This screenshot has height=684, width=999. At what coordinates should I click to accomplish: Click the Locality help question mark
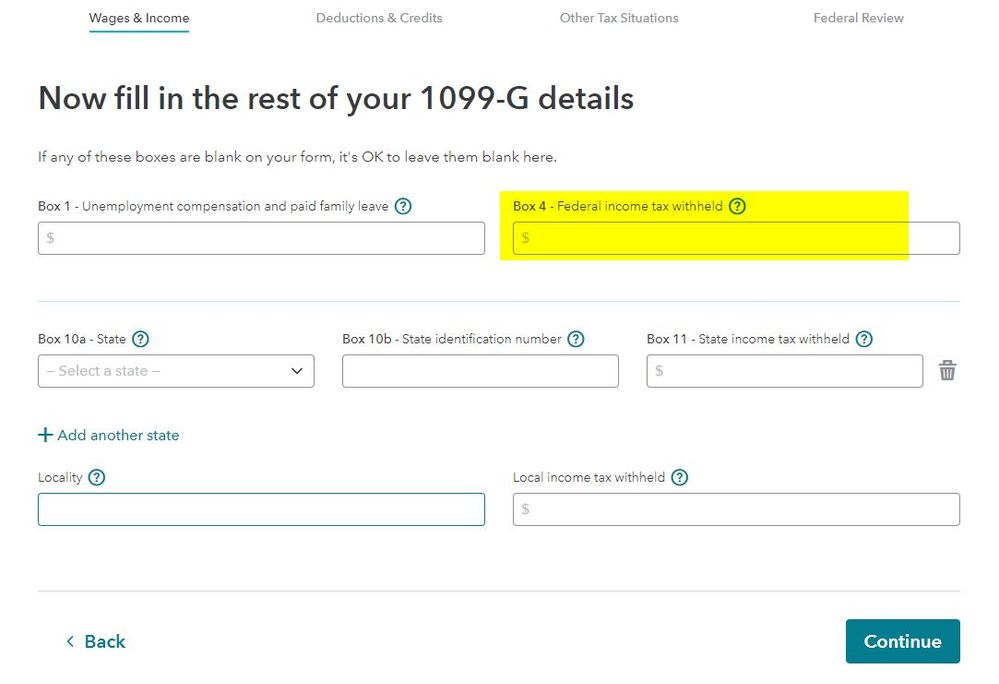[x=97, y=478]
